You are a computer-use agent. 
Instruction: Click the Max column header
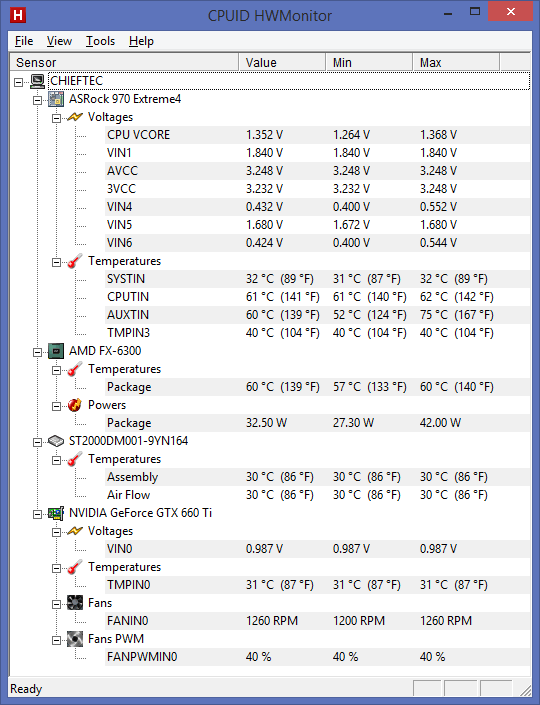(x=456, y=62)
